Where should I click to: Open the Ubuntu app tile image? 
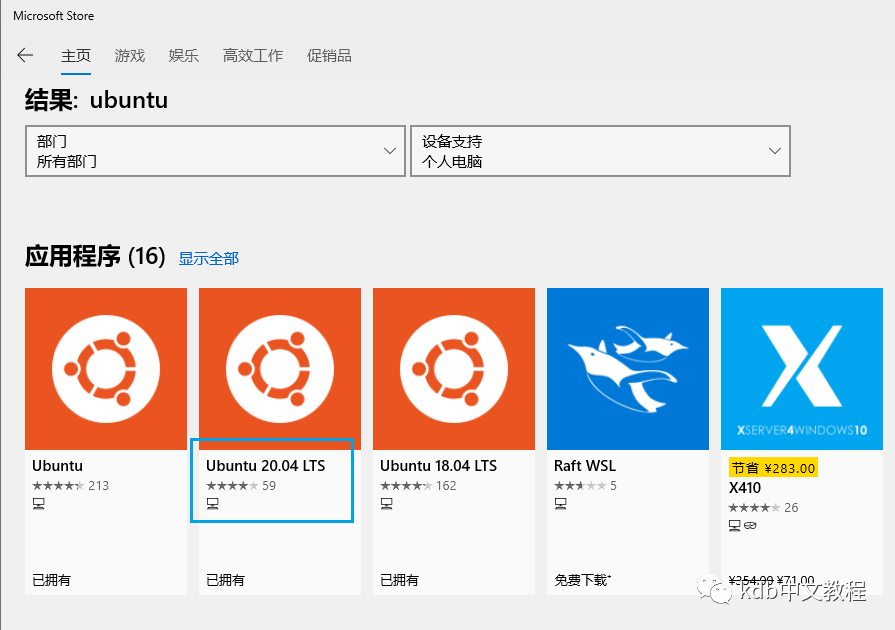tap(106, 369)
